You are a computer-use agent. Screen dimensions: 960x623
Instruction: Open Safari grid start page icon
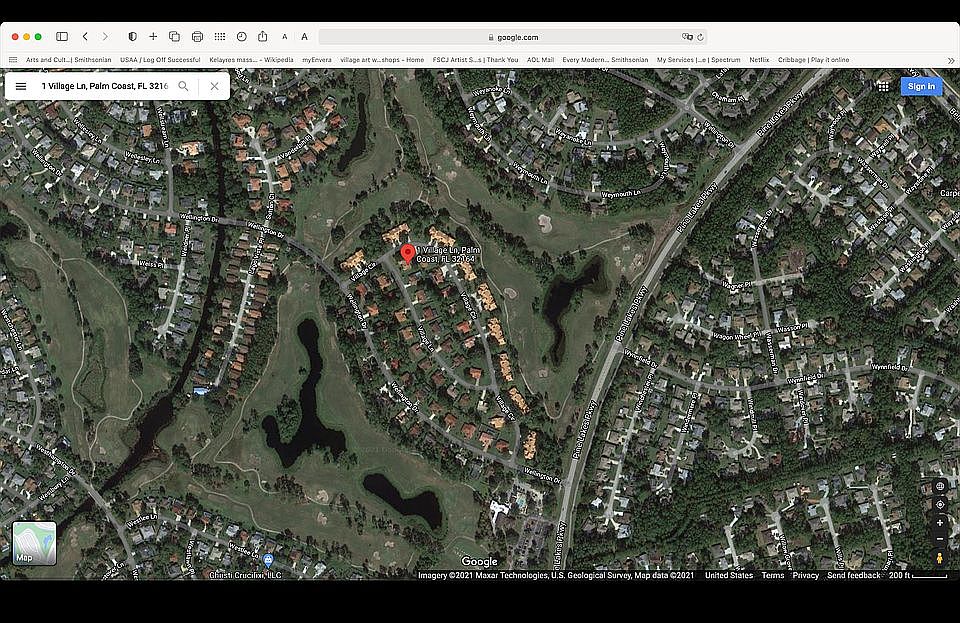[x=220, y=37]
